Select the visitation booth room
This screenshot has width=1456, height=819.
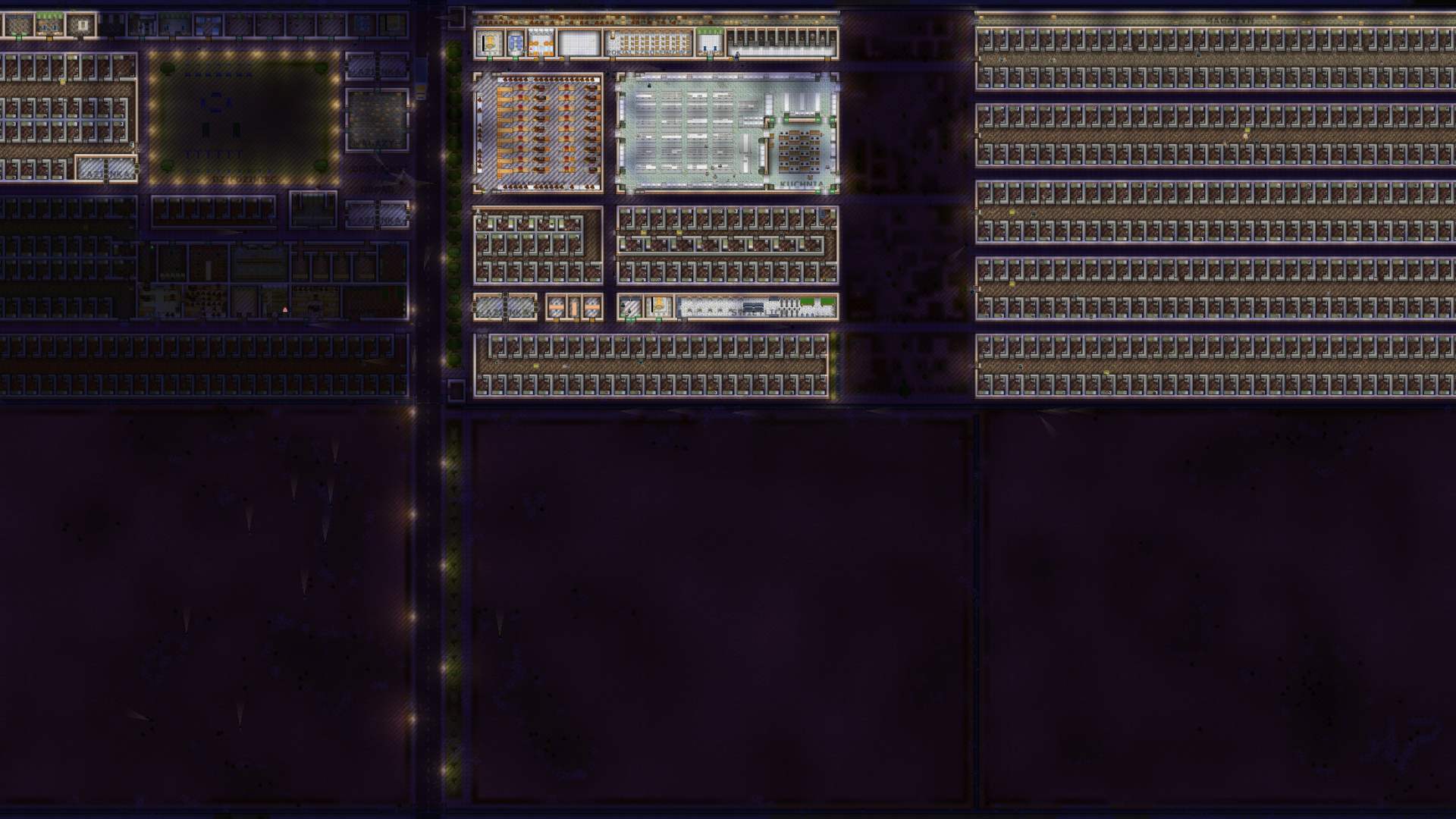click(782, 43)
